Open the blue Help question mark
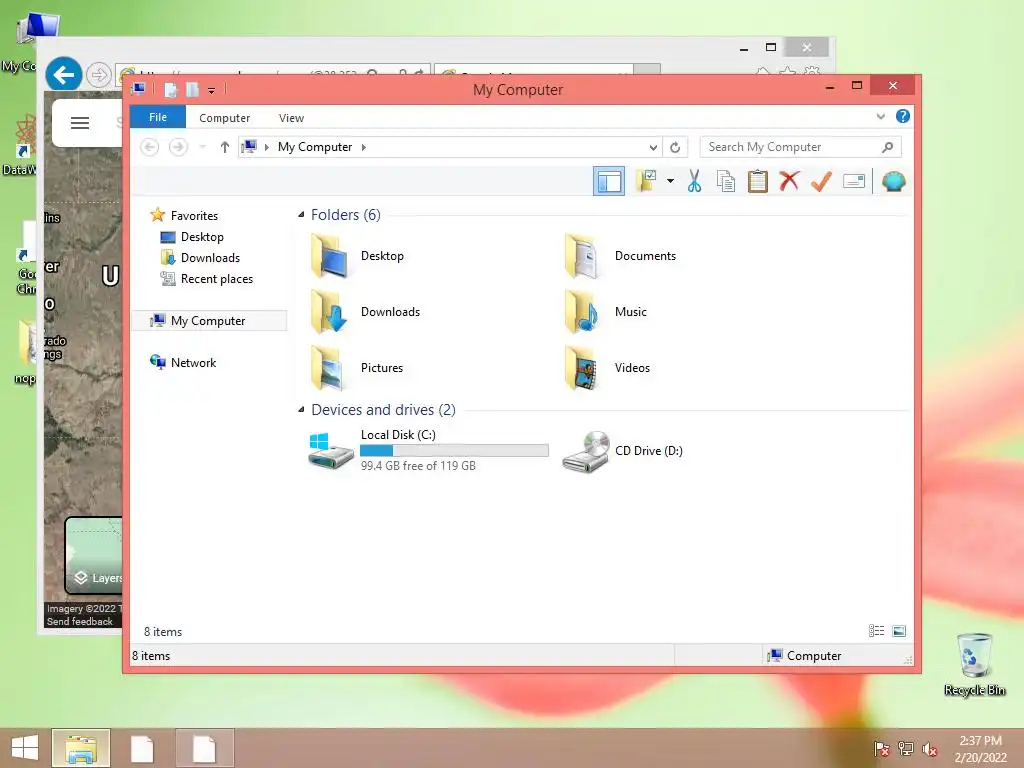The width and height of the screenshot is (1024, 768). [903, 116]
